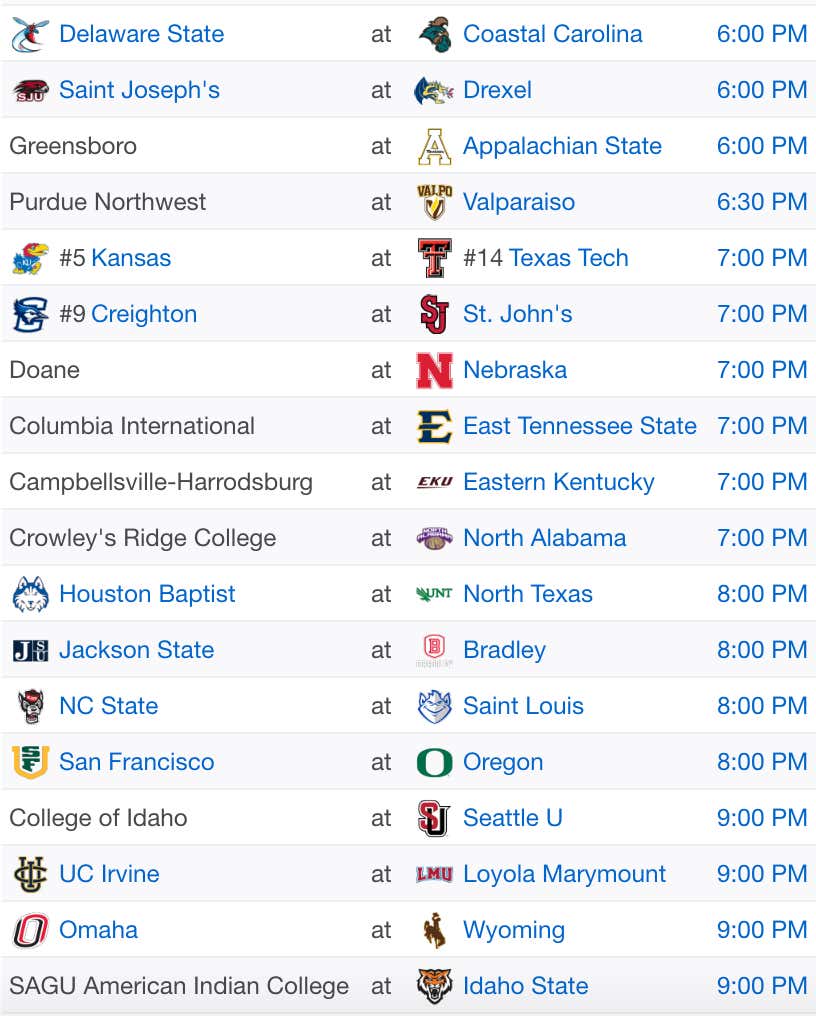Click the Valparaiso shield logo
816x1016 pixels.
(x=434, y=202)
